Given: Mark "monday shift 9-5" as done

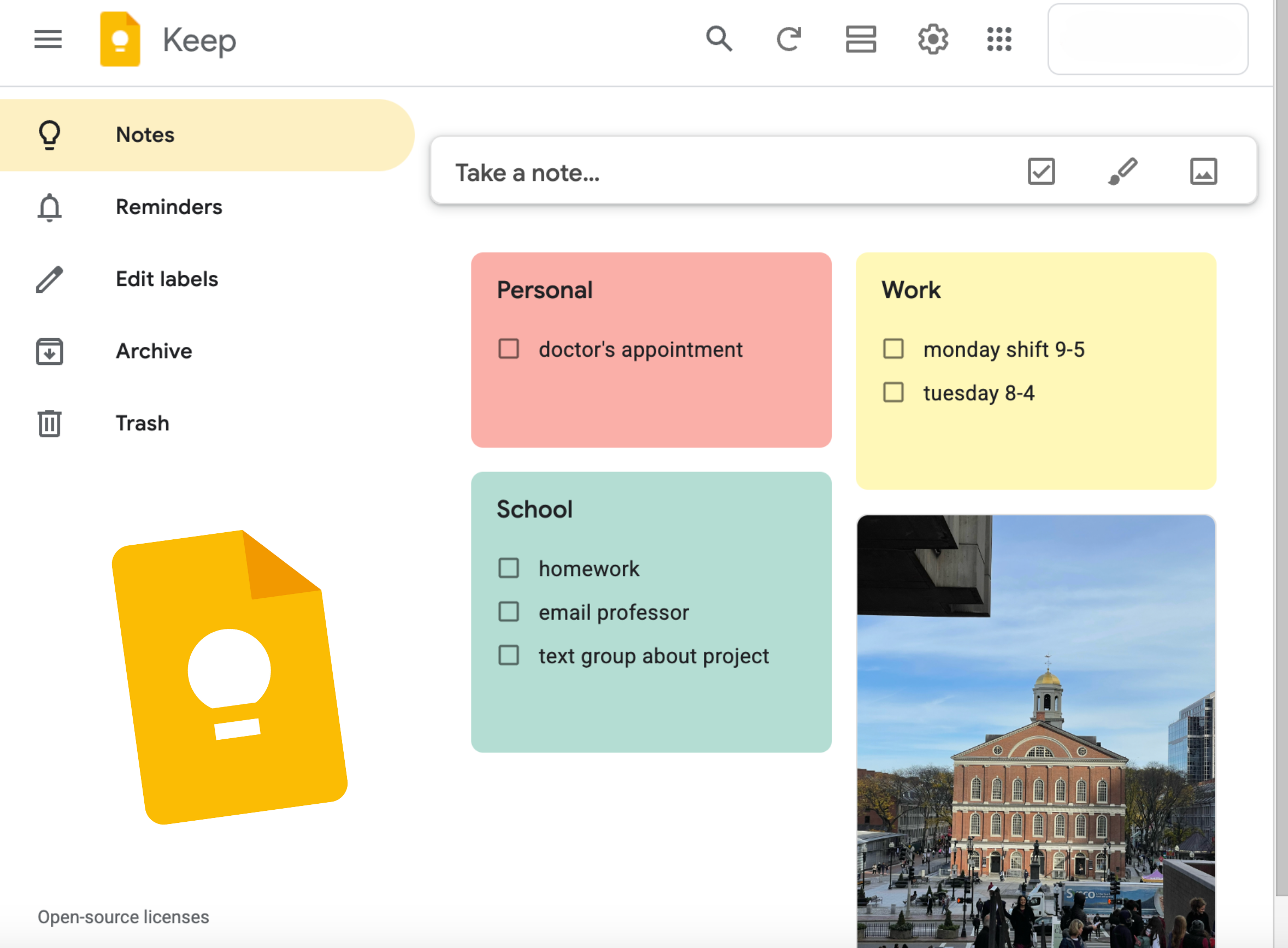Looking at the screenshot, I should point(893,349).
